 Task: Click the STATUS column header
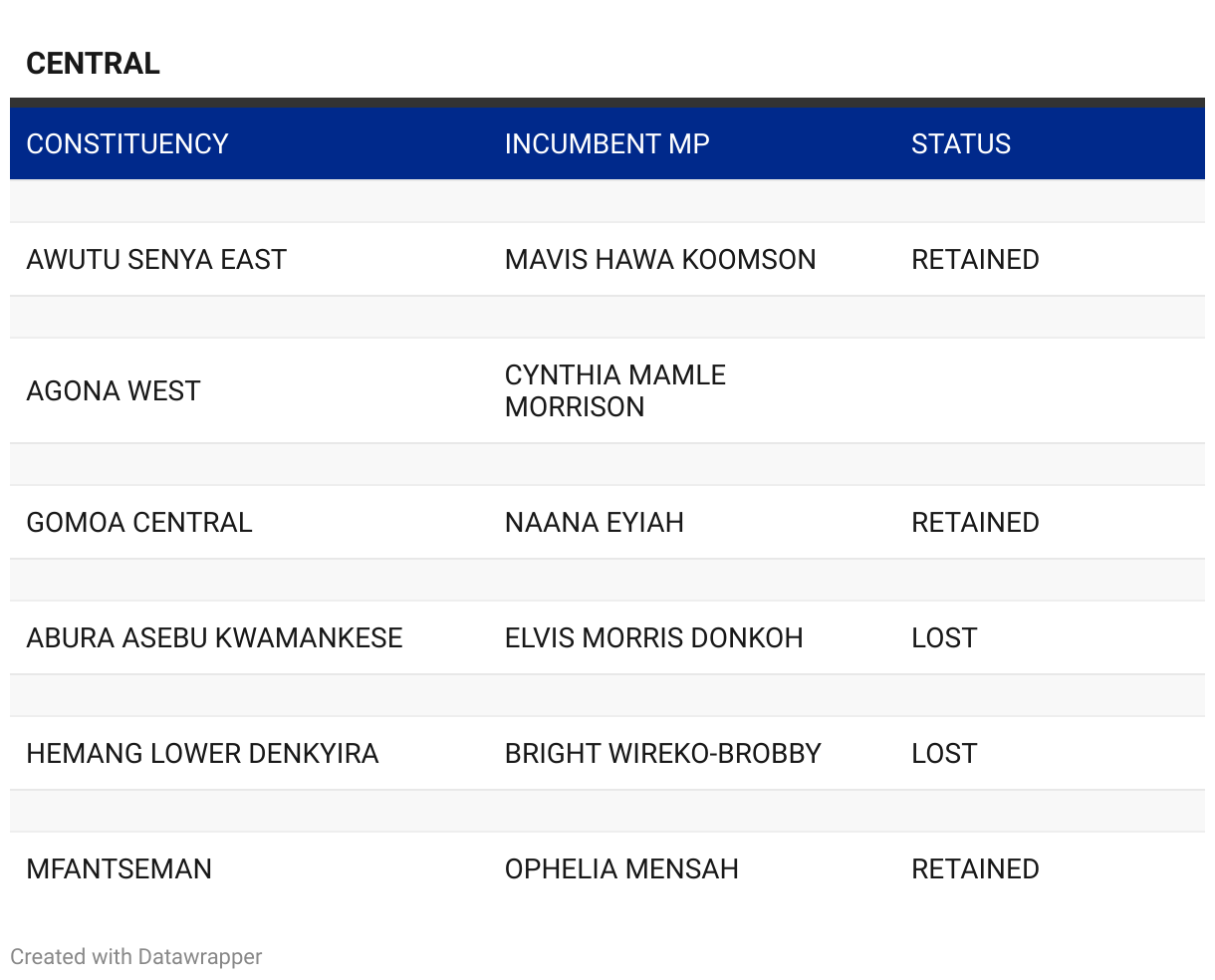coord(960,144)
